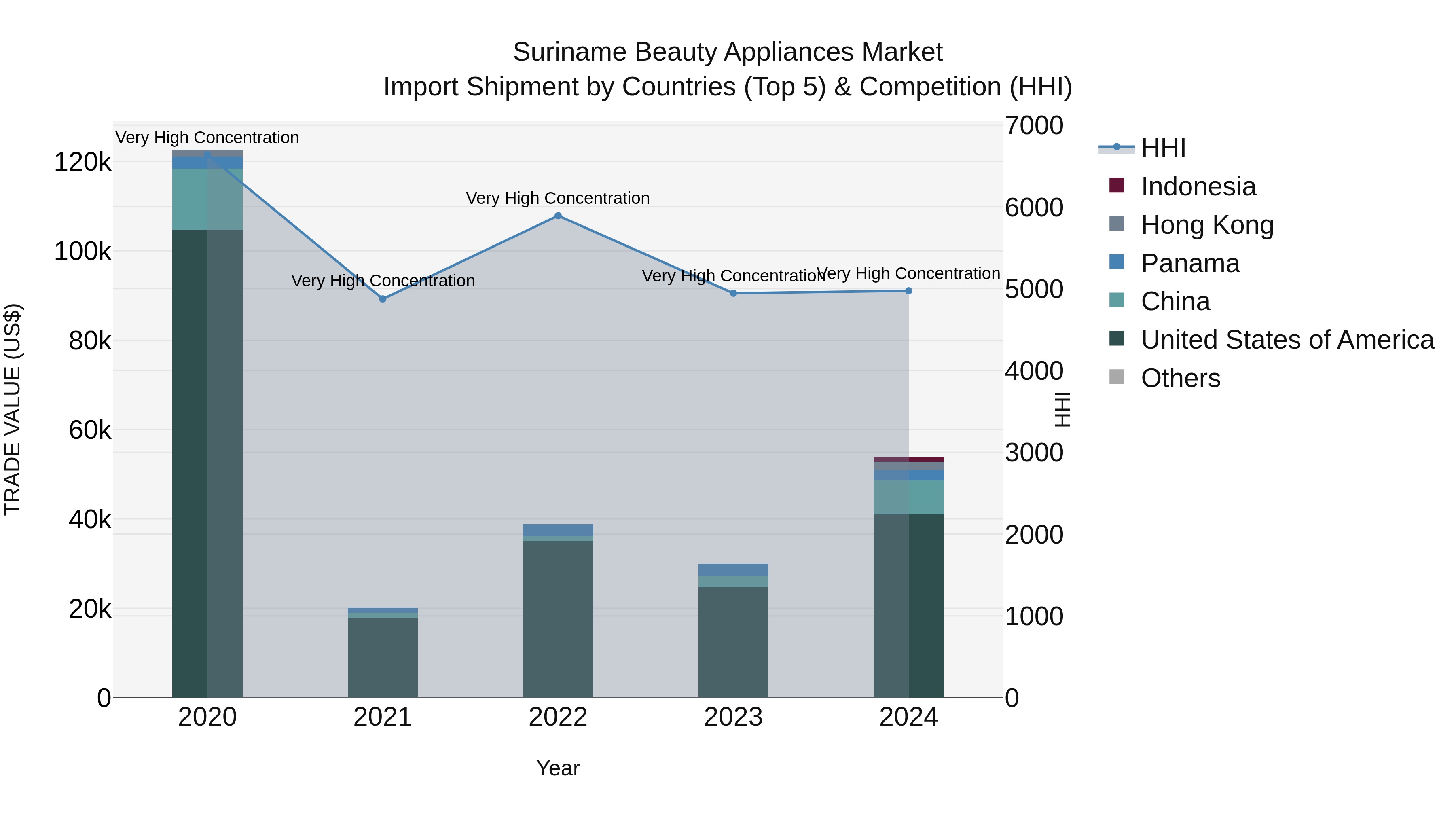Click the 2020 China bar segment
Screen dimensions: 1456x819
207,199
